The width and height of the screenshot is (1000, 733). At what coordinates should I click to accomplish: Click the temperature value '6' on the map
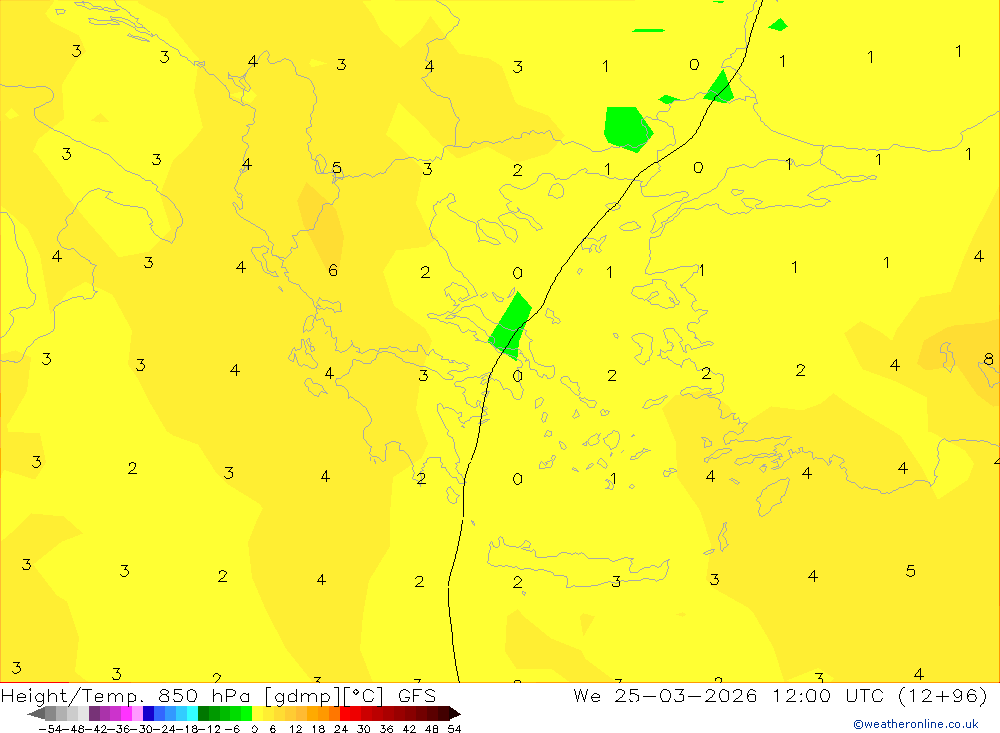333,270
